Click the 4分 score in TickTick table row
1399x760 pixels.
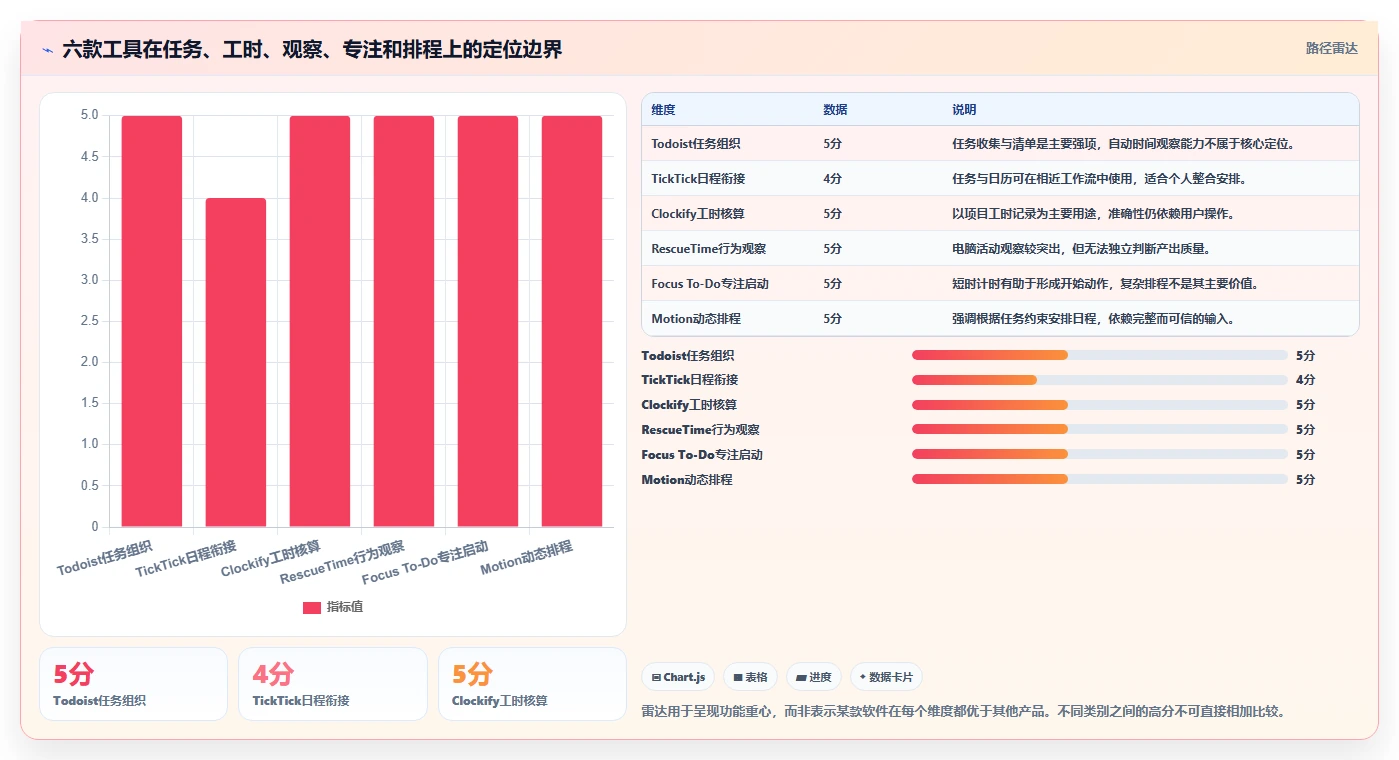(x=832, y=179)
